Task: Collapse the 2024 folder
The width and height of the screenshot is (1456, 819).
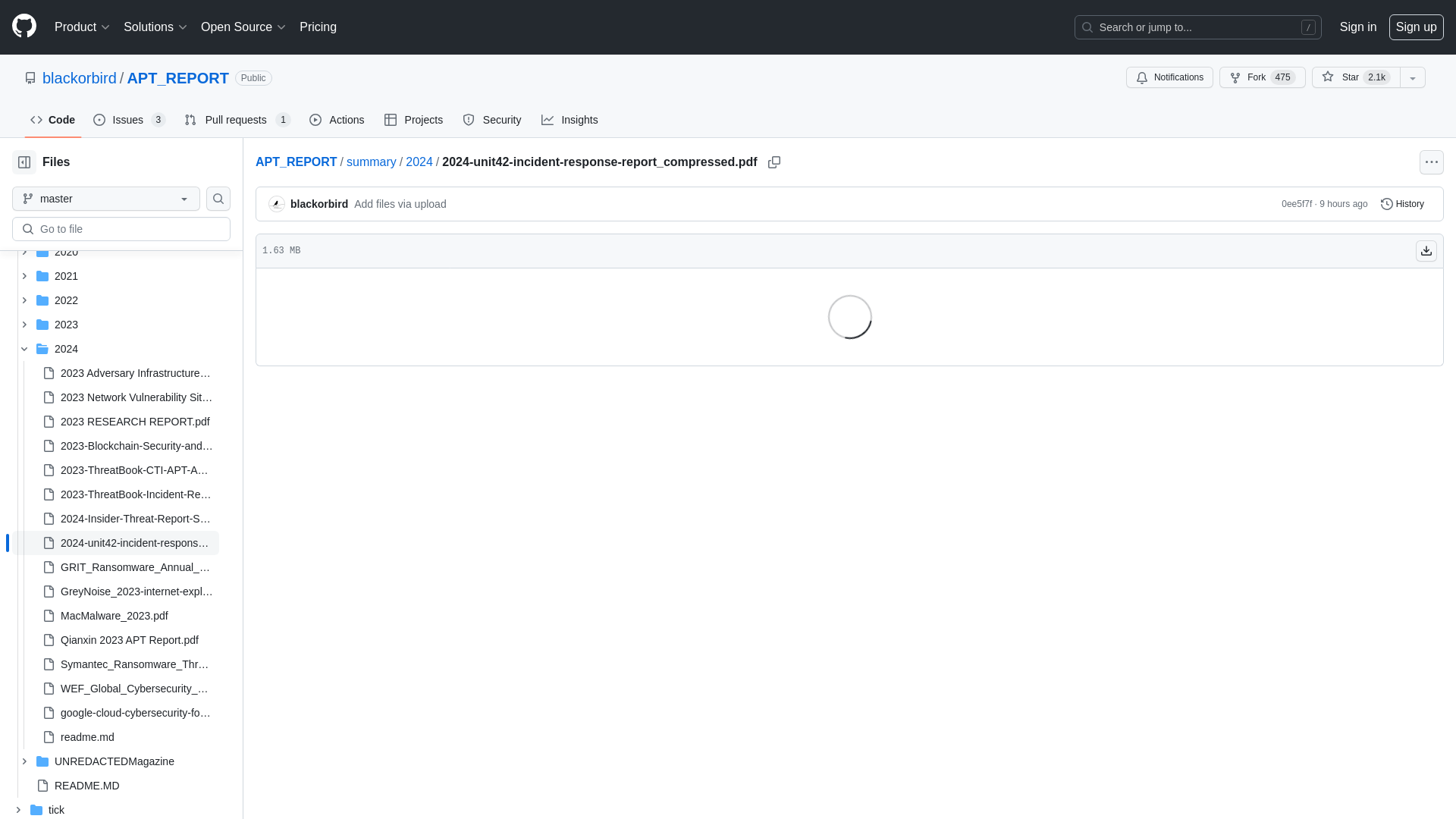Action: point(24,349)
